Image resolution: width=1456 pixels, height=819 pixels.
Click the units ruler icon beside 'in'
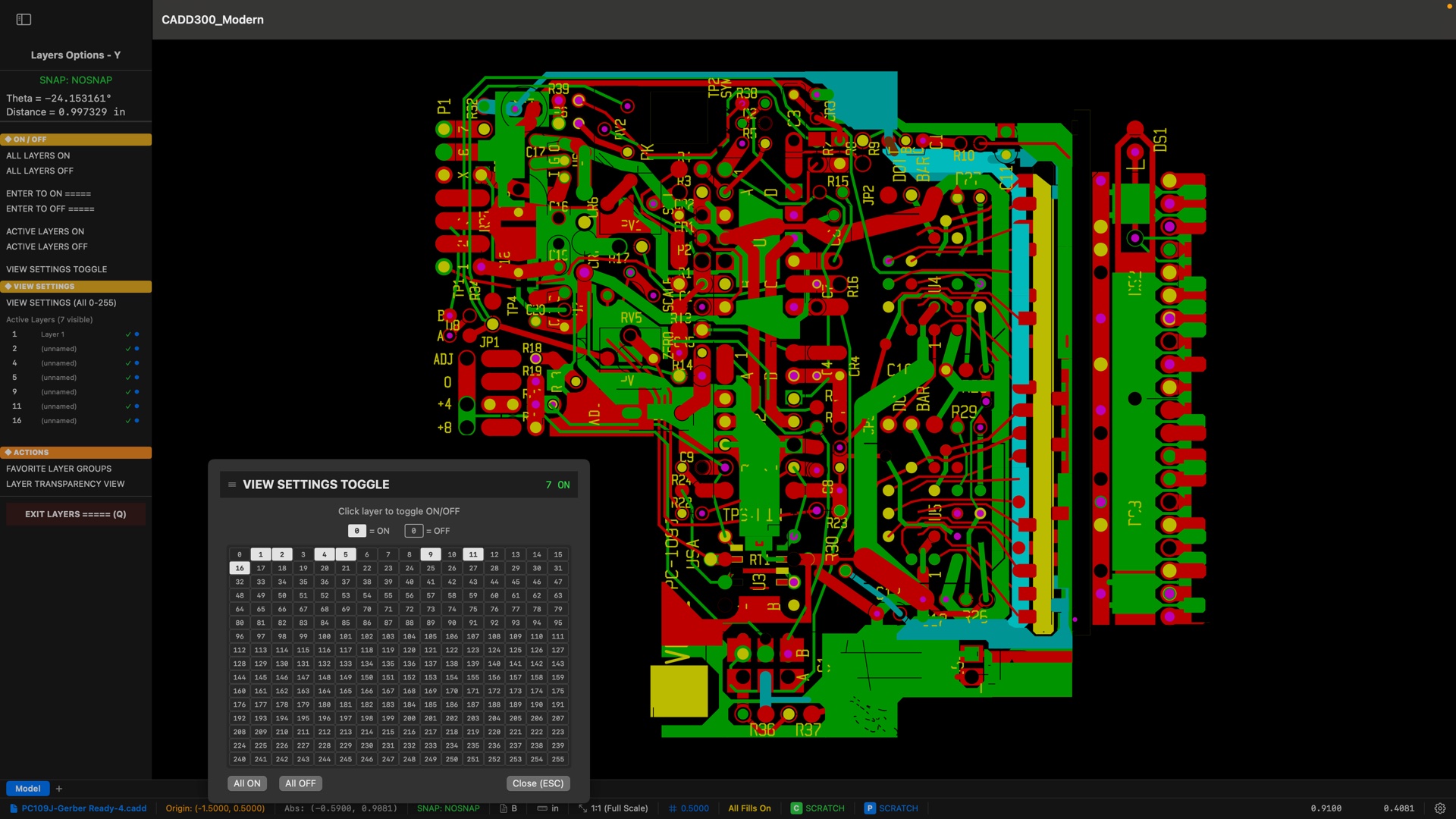tap(542, 808)
